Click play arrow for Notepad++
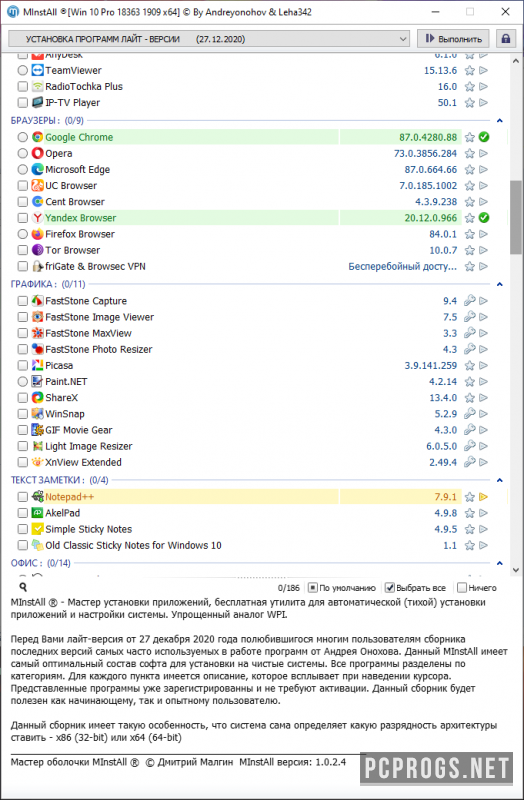 point(483,497)
